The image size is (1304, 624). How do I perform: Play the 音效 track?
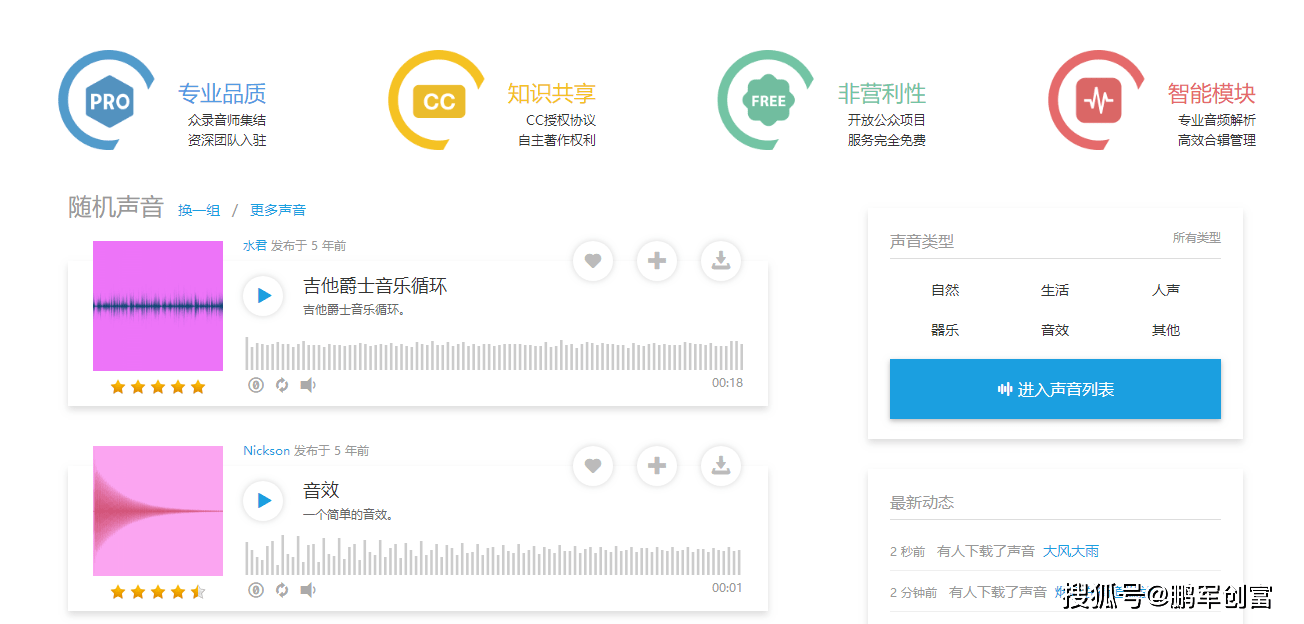tap(263, 501)
